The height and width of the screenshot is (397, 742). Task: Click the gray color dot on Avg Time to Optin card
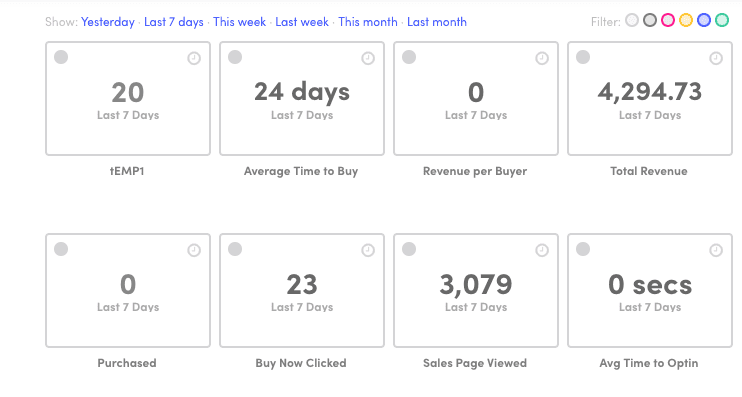pos(583,249)
